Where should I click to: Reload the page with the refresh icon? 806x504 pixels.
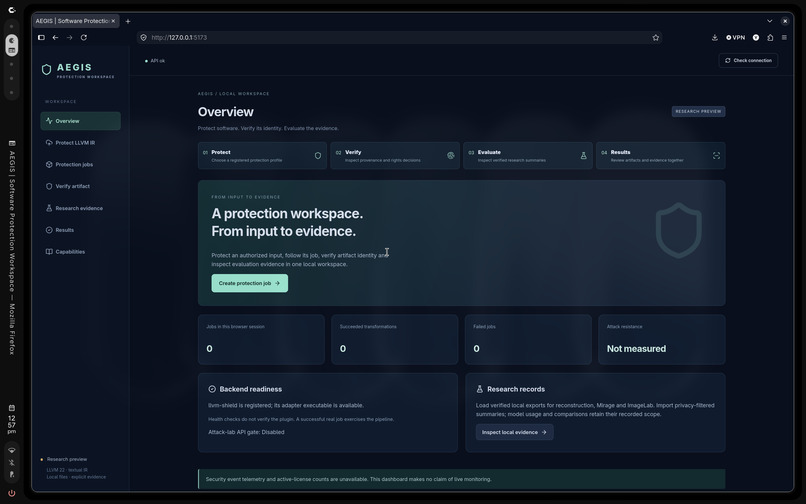pos(84,38)
